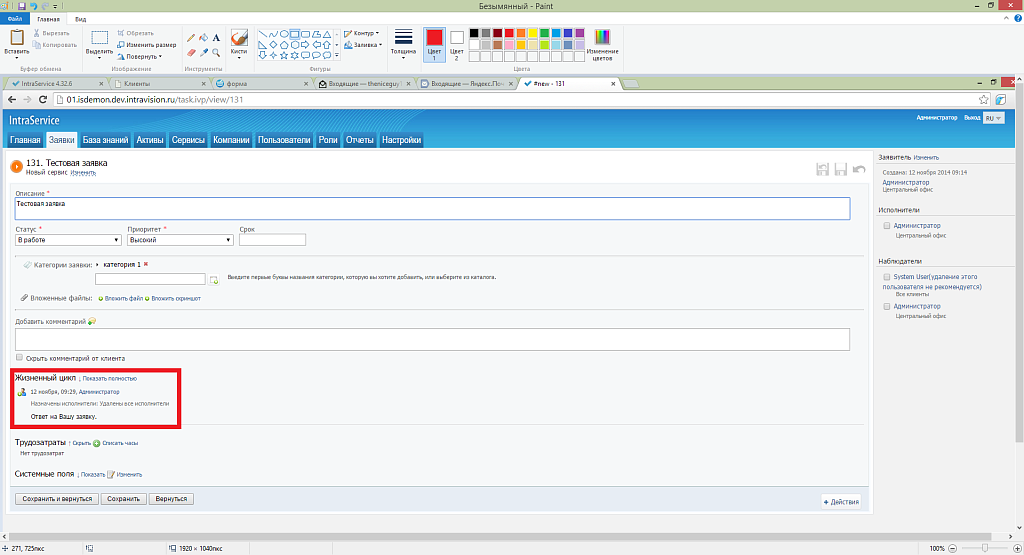Click the Save icon in quick access toolbar
Viewport: 1024px width, 555px height.
tap(22, 6)
